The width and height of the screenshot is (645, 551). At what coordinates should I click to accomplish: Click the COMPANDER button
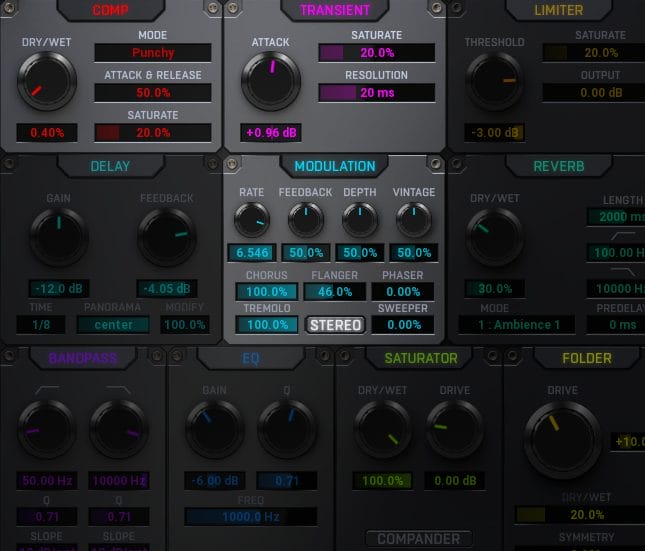(419, 539)
